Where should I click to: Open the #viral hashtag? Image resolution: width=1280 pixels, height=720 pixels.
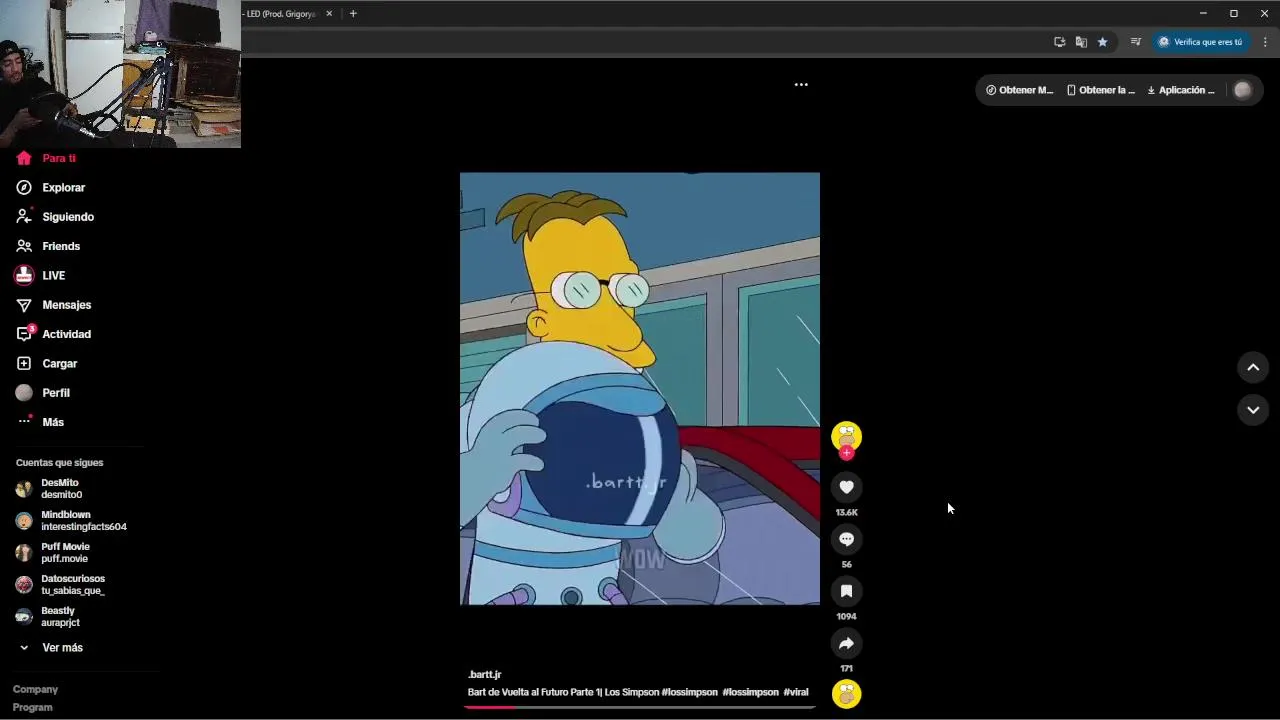pyautogui.click(x=796, y=692)
